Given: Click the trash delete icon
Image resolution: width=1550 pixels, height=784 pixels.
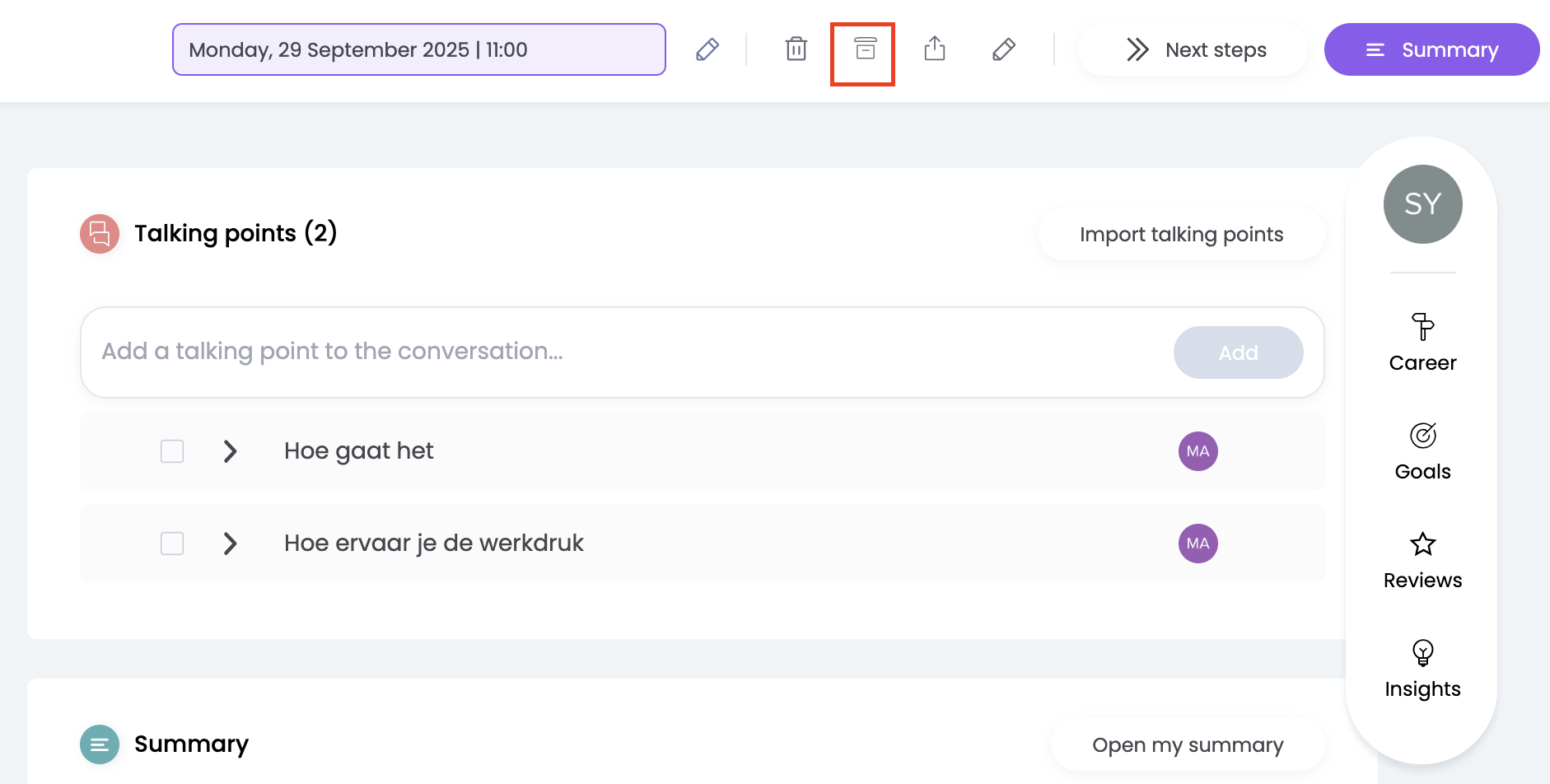Looking at the screenshot, I should pyautogui.click(x=796, y=49).
